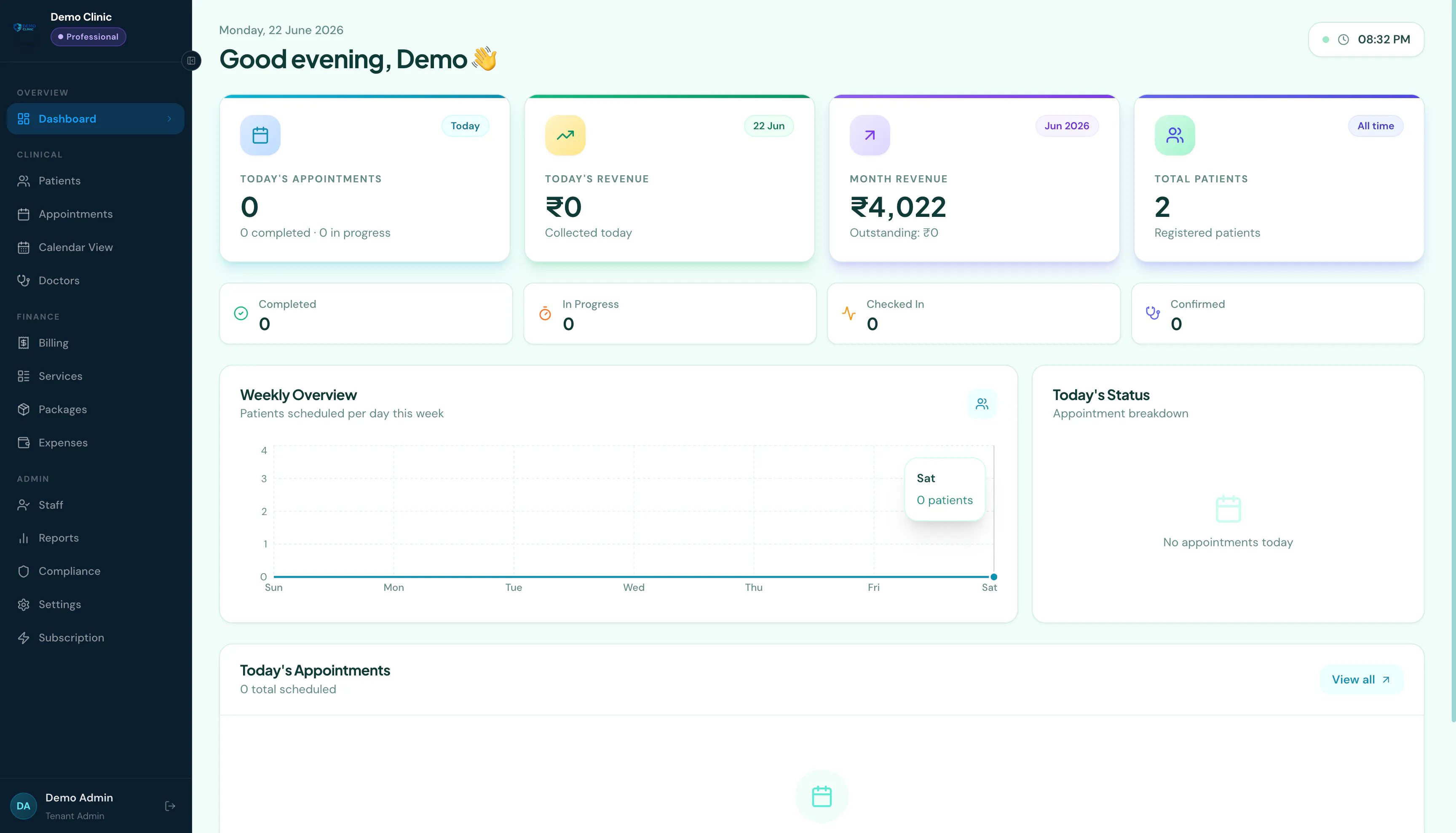Click the Today badge on appointments card

465,126
